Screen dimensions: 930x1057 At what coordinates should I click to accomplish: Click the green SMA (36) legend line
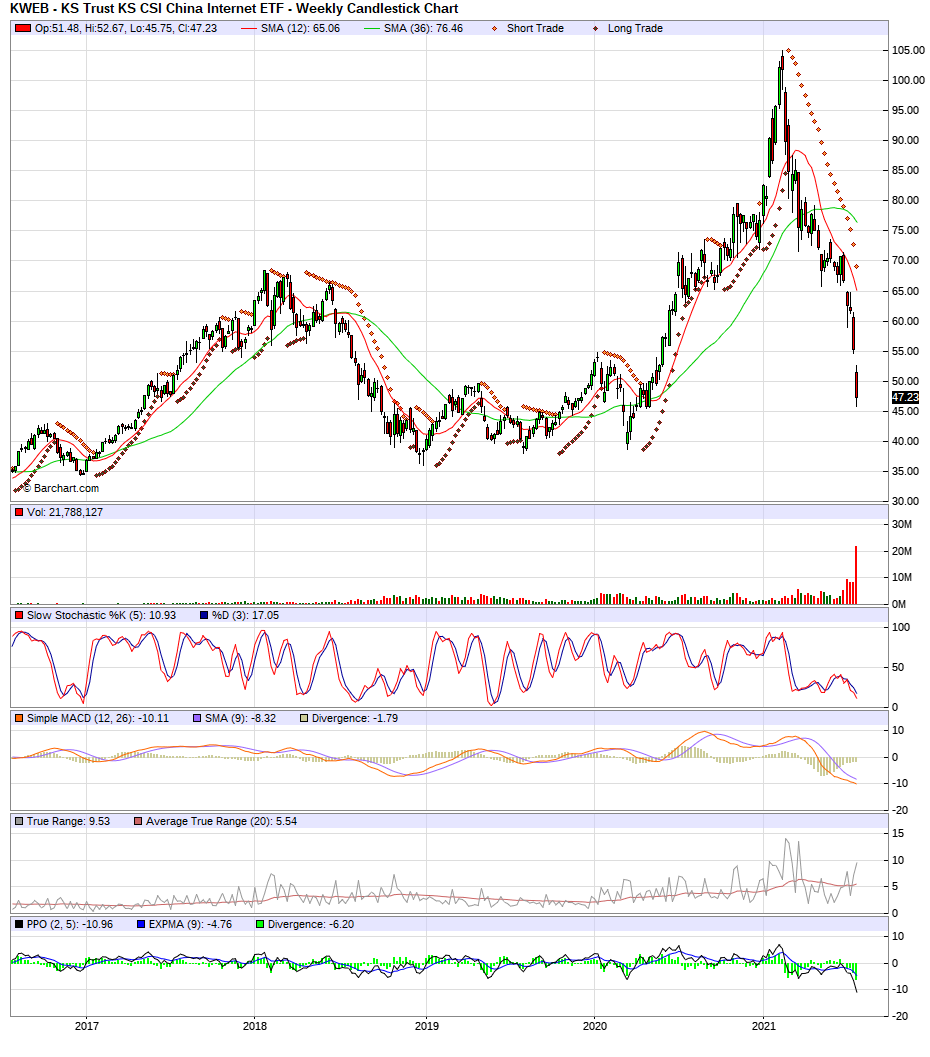click(x=372, y=28)
